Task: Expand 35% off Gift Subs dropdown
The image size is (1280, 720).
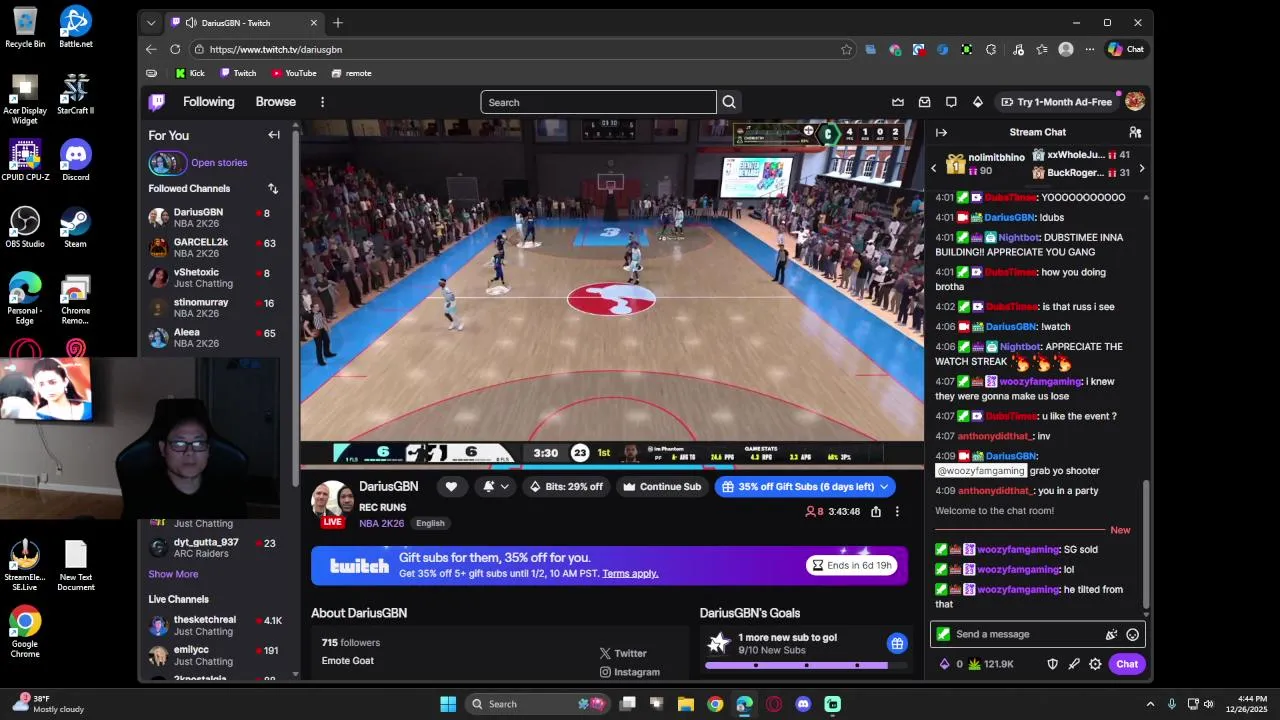Action: coord(884,487)
